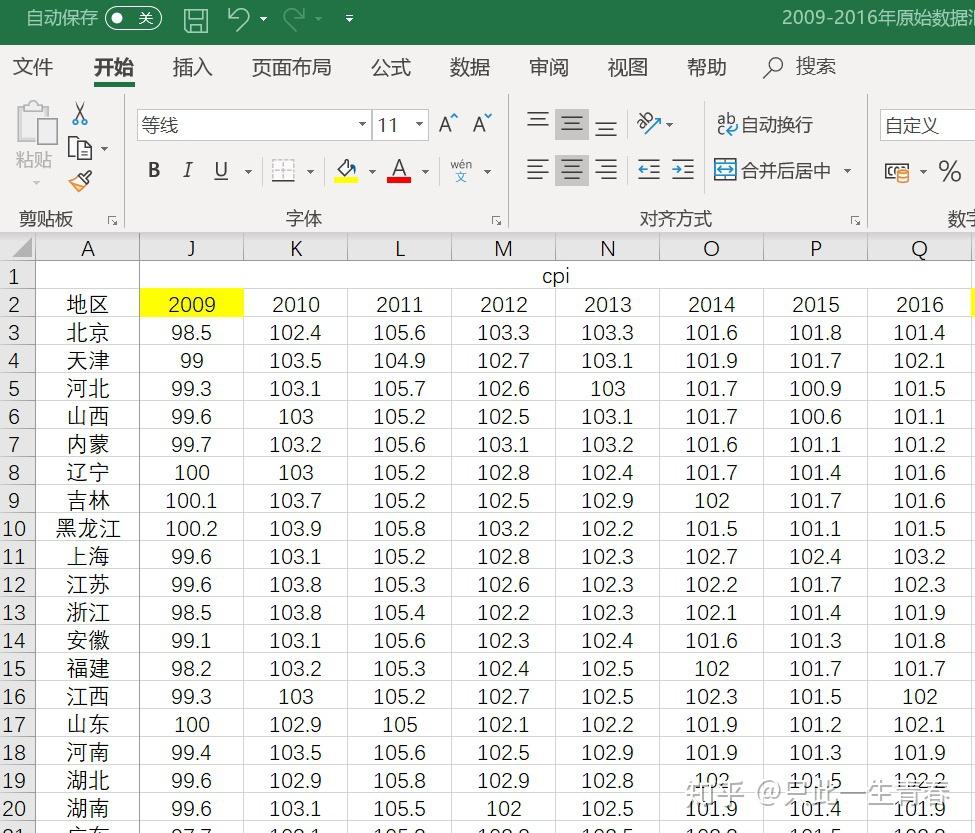Switch to the 插入 ribbon tab
The image size is (975, 833).
click(192, 67)
